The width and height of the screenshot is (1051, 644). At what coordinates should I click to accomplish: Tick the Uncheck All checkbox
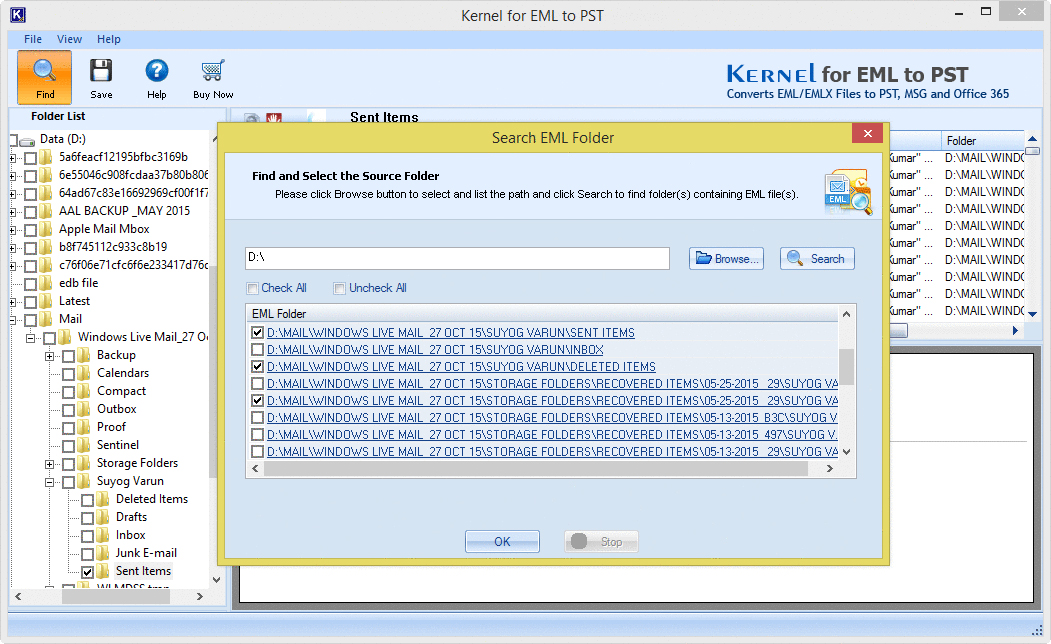339,288
